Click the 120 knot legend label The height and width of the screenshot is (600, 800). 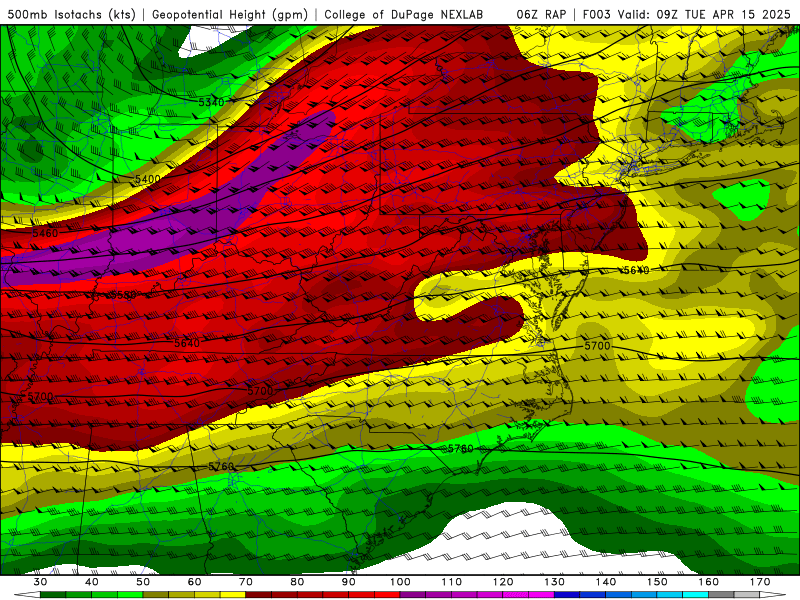pyautogui.click(x=503, y=582)
